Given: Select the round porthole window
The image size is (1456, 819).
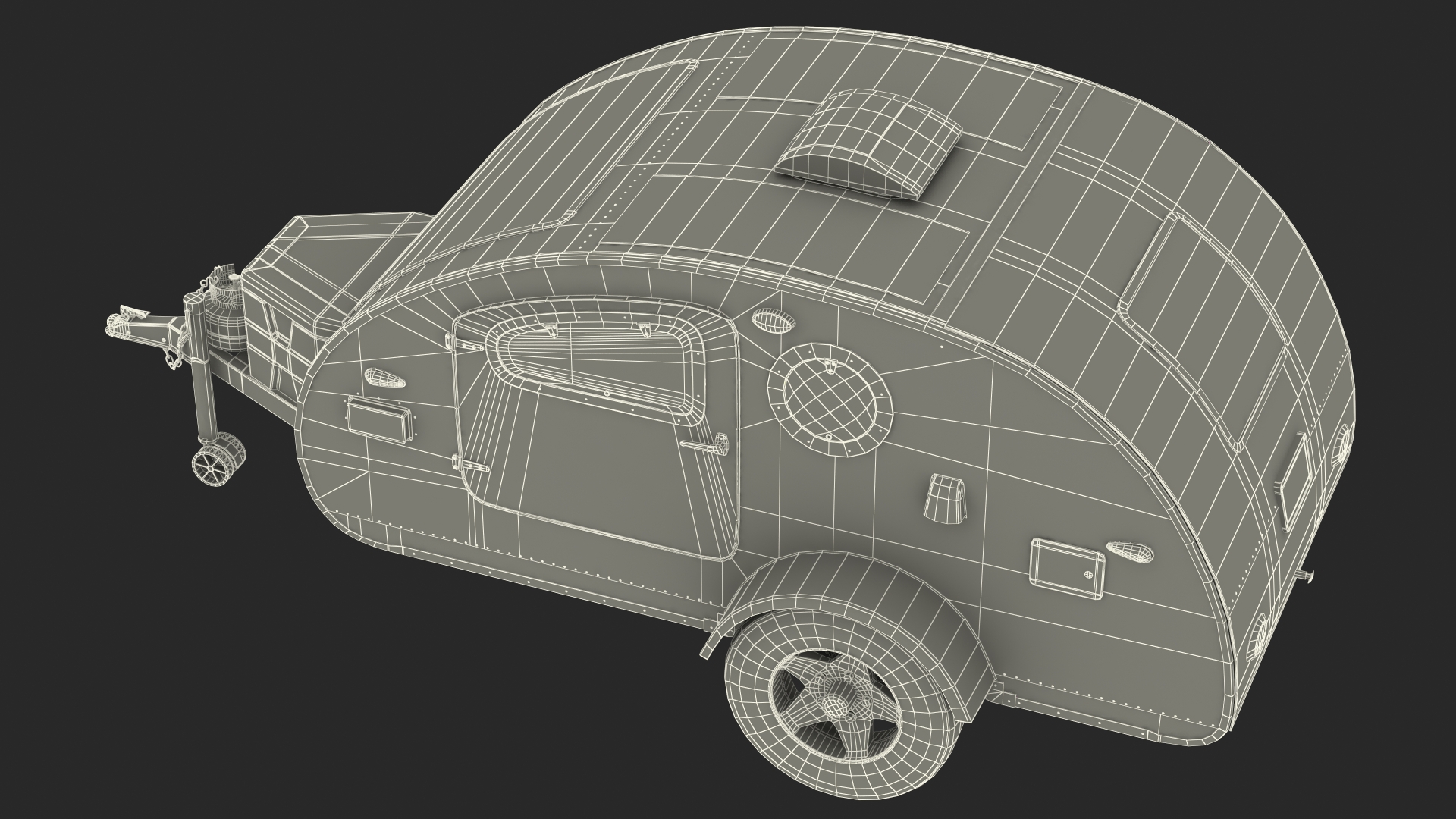Looking at the screenshot, I should [x=830, y=399].
